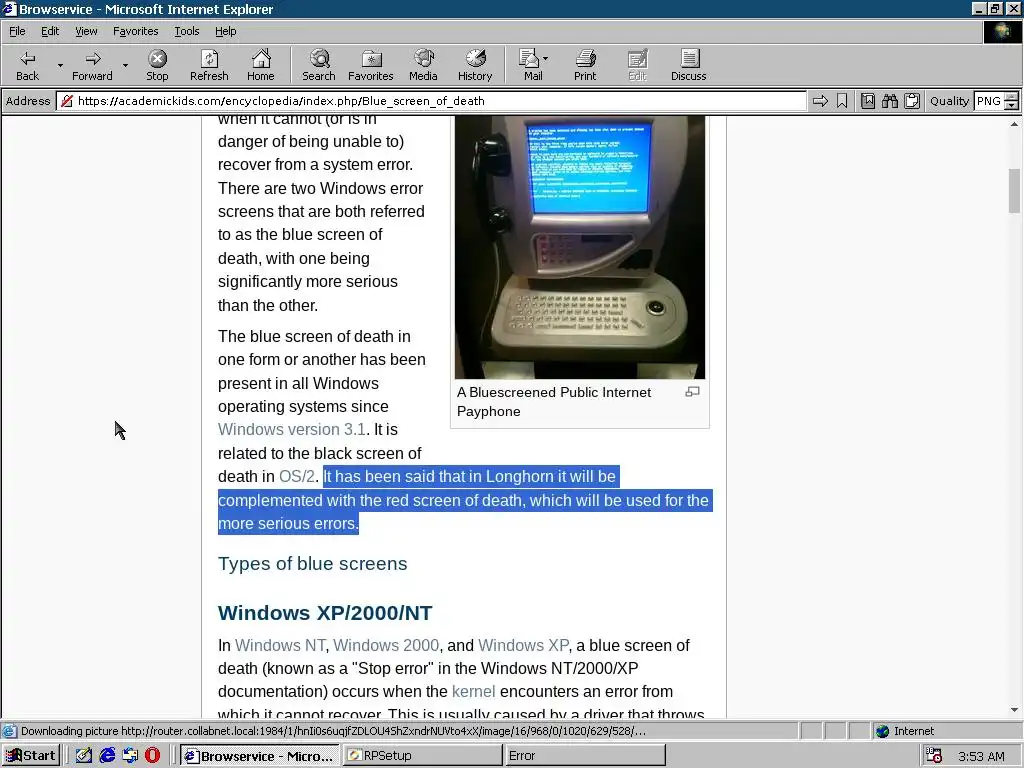Click the Go arrow next to address bar
Image resolution: width=1024 pixels, height=768 pixels.
820,101
